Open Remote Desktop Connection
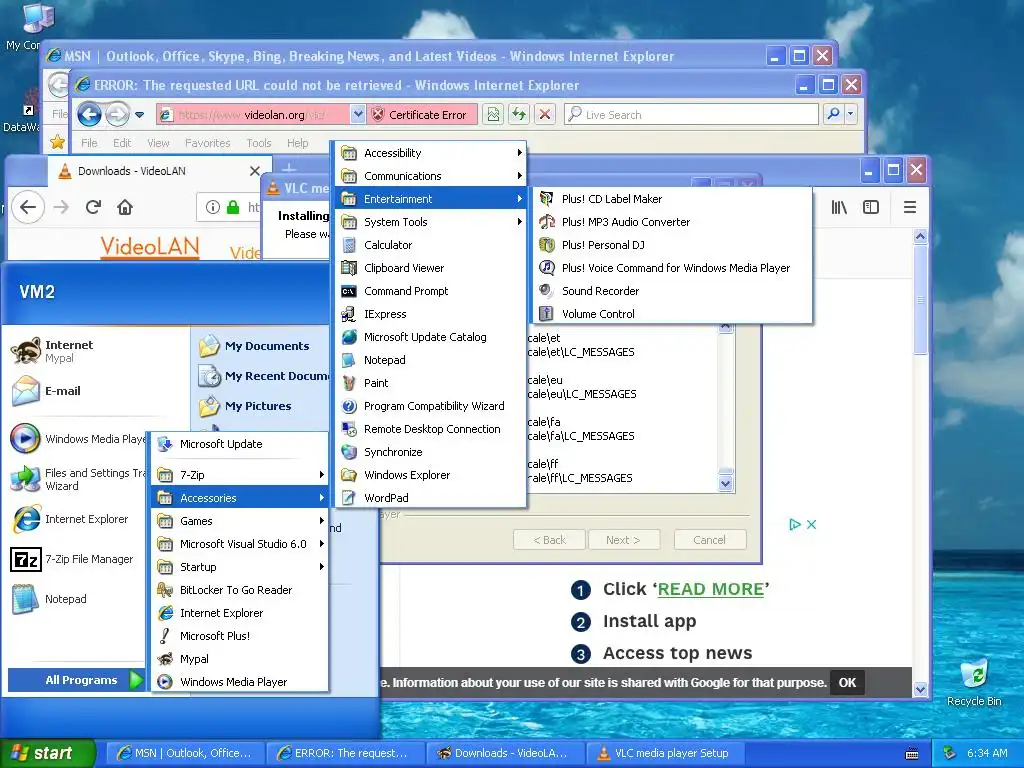 [431, 429]
